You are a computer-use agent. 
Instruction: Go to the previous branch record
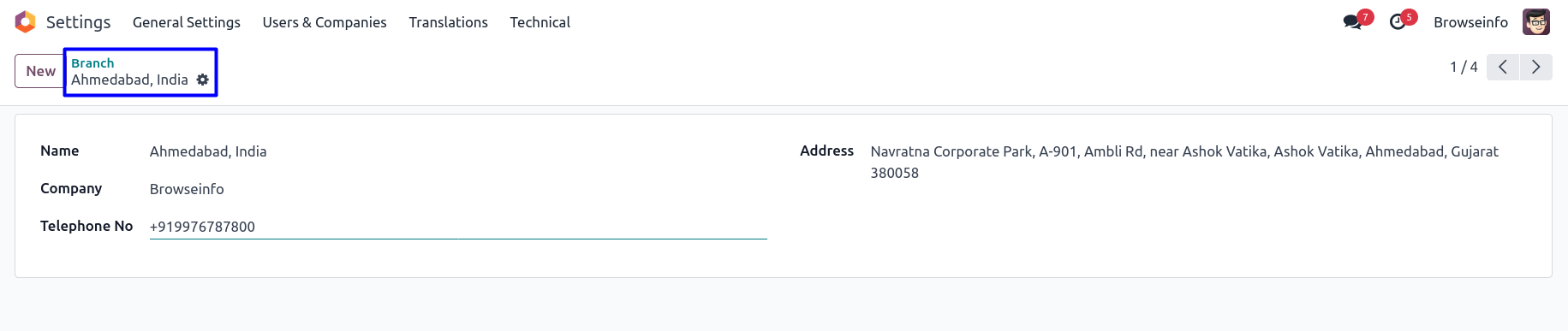[x=1503, y=67]
